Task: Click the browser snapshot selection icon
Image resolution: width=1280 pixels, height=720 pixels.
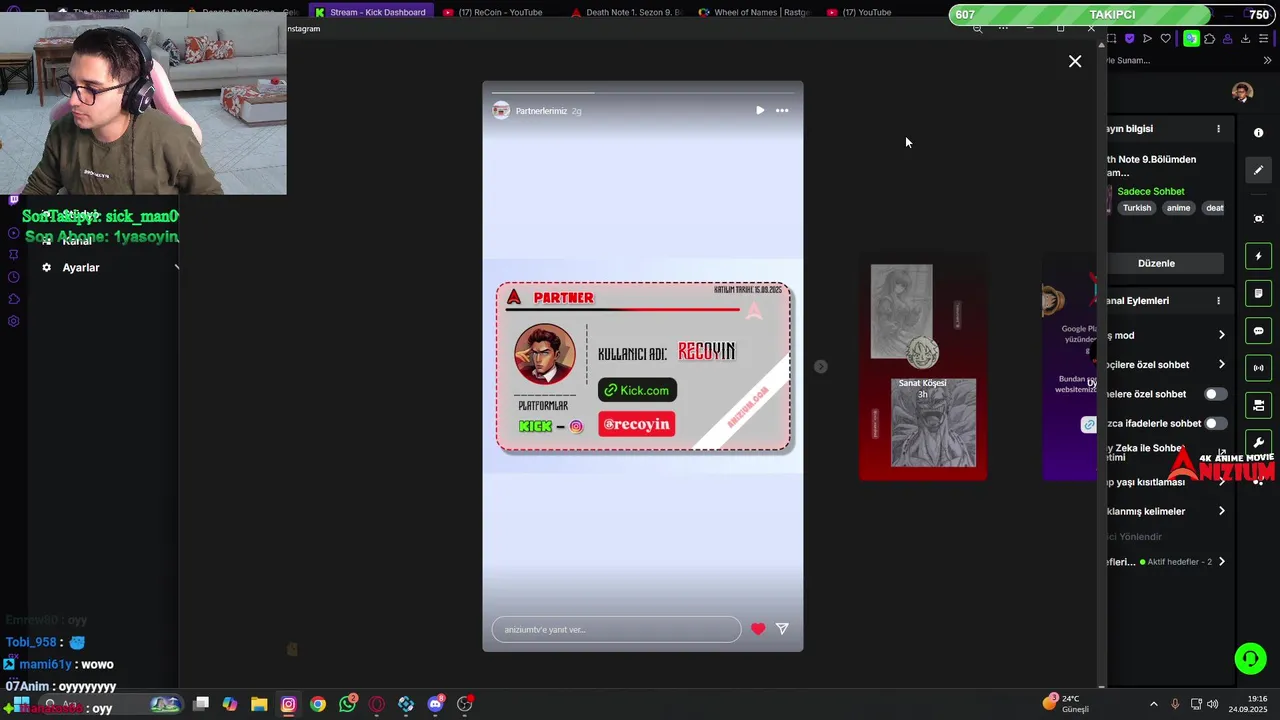Action: [x=1111, y=39]
